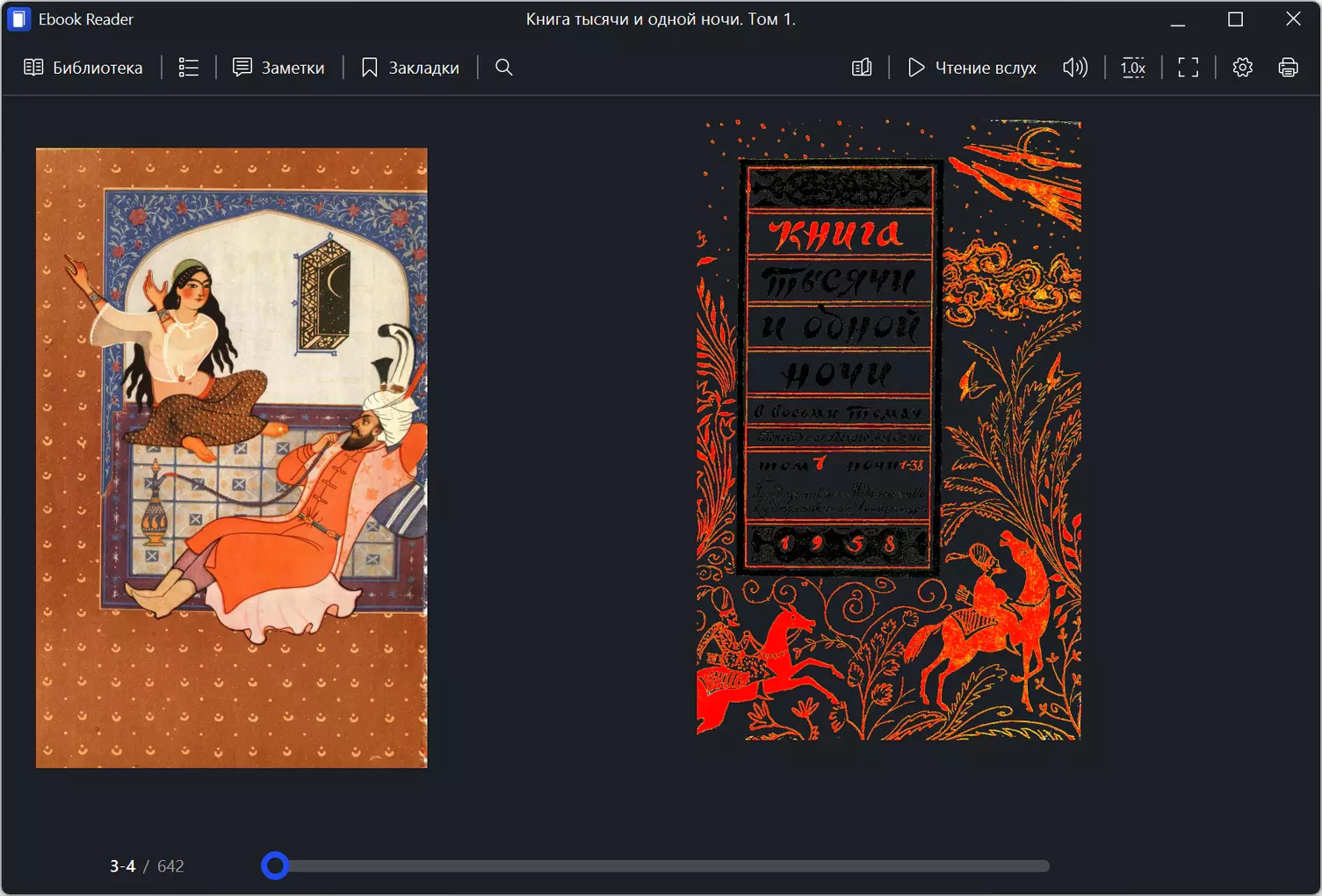Click the left page illustration
The height and width of the screenshot is (896, 1322).
(x=232, y=458)
